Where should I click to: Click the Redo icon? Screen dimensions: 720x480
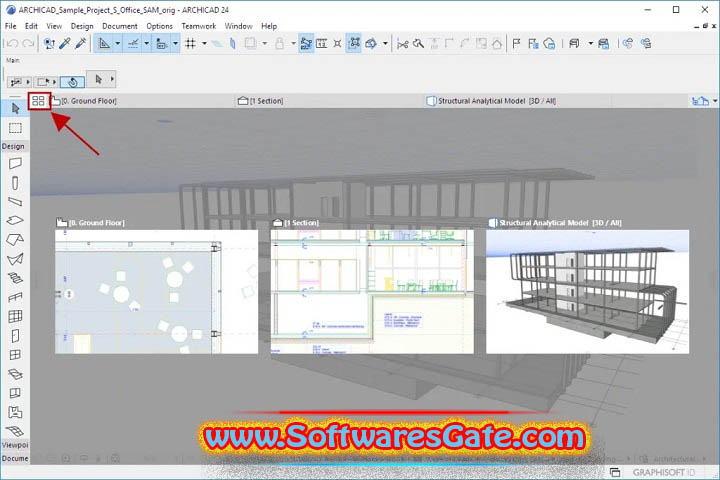coord(28,44)
